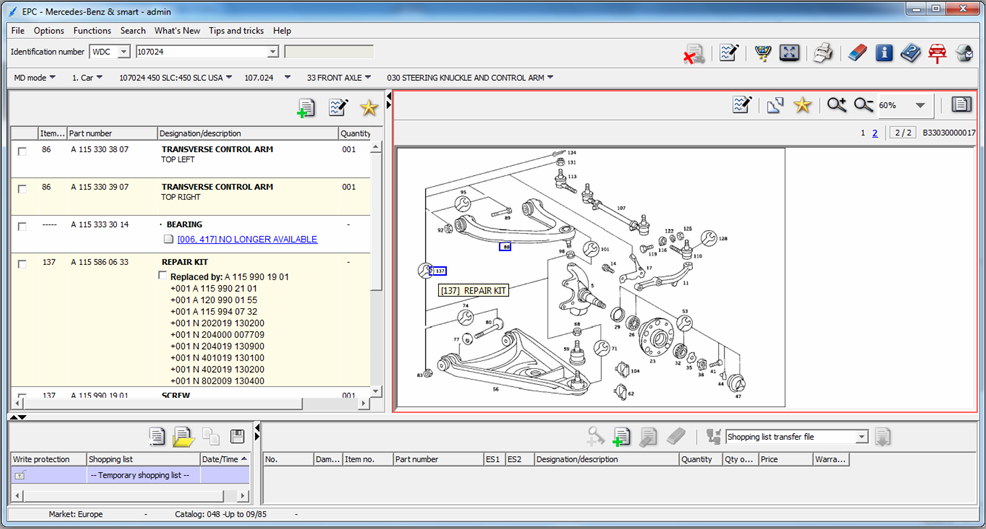
Task: Check the BEARING row checkbox
Action: pos(23,226)
